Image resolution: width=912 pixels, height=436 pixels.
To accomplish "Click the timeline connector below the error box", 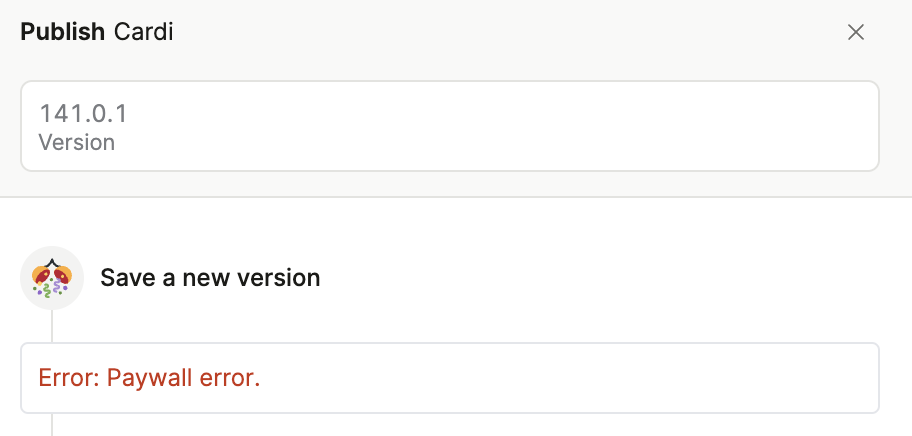I will pyautogui.click(x=51, y=425).
